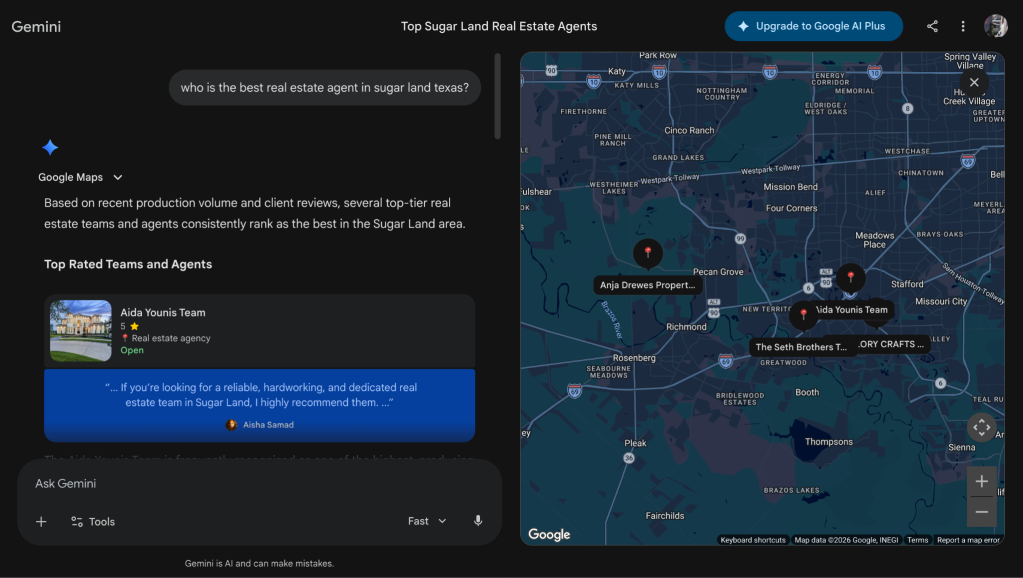
Task: Zoom out the map with minus button
Action: pyautogui.click(x=981, y=511)
